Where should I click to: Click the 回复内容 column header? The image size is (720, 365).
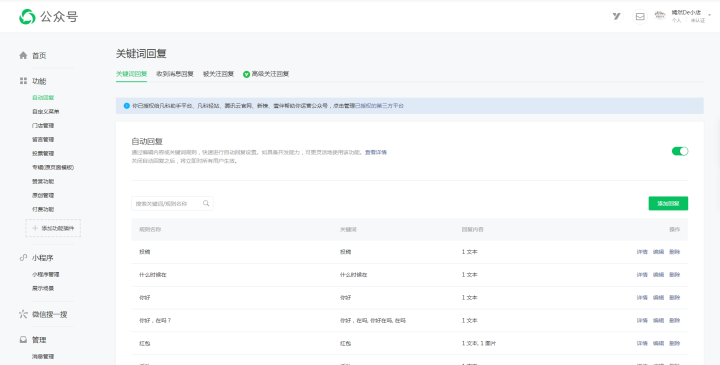472,229
